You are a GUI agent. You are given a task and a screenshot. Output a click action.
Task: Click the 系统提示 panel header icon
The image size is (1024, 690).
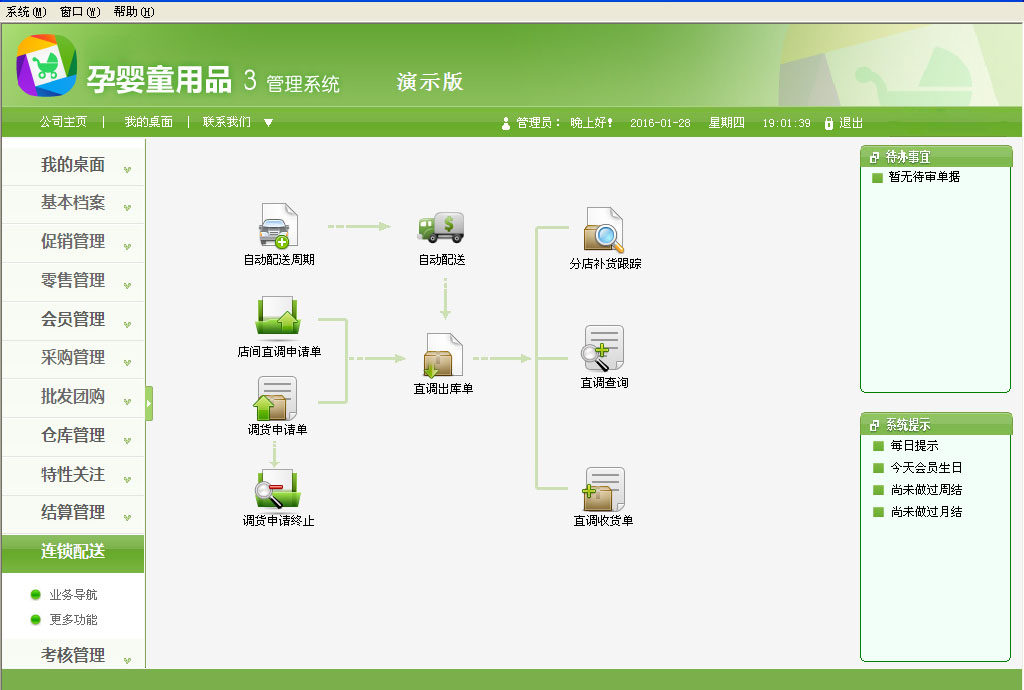(x=874, y=425)
